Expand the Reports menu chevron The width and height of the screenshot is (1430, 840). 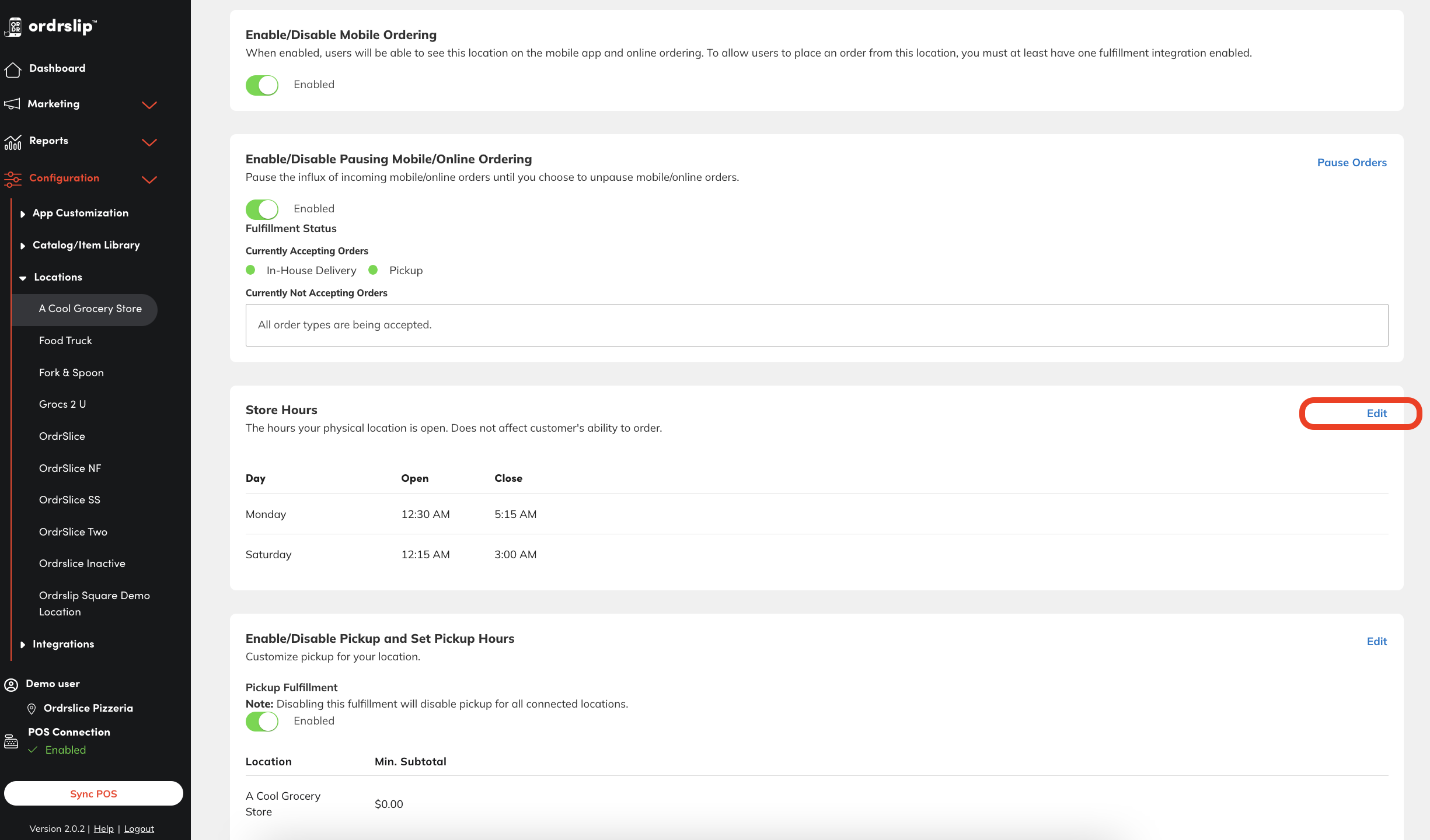(149, 142)
